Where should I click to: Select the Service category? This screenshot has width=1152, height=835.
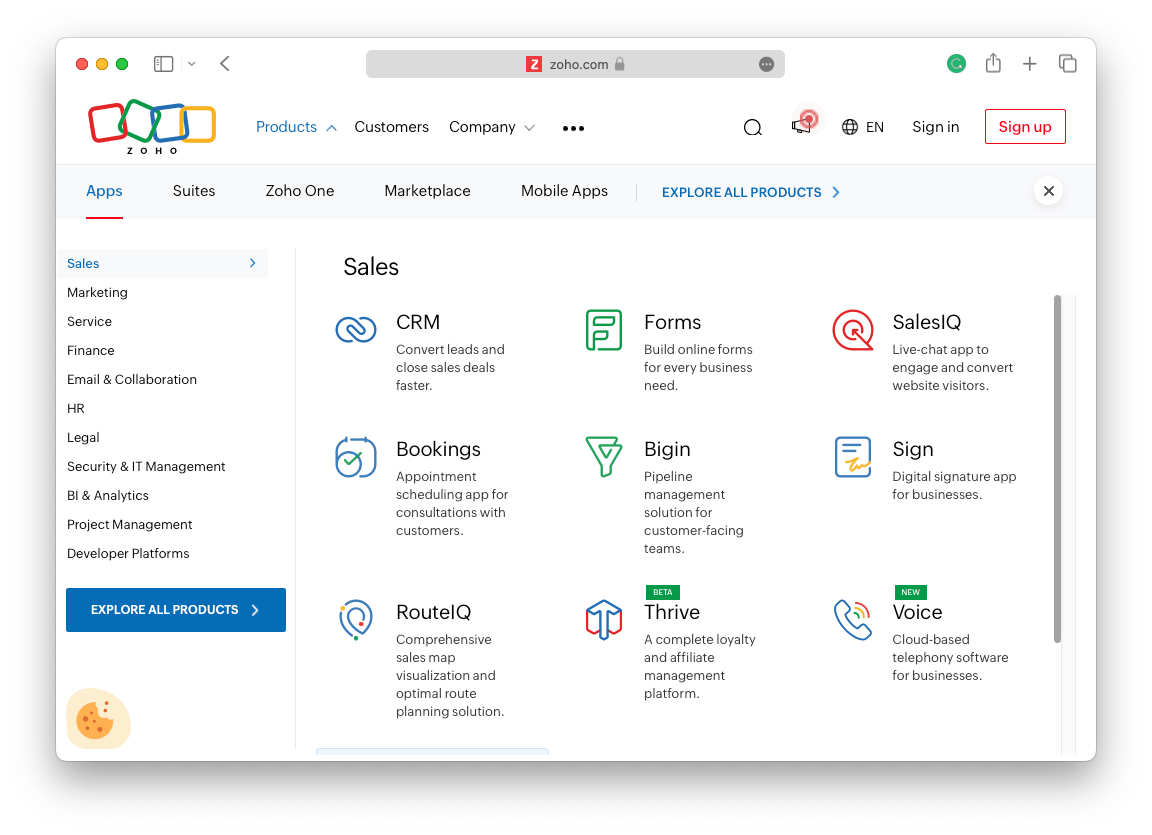pyautogui.click(x=90, y=322)
